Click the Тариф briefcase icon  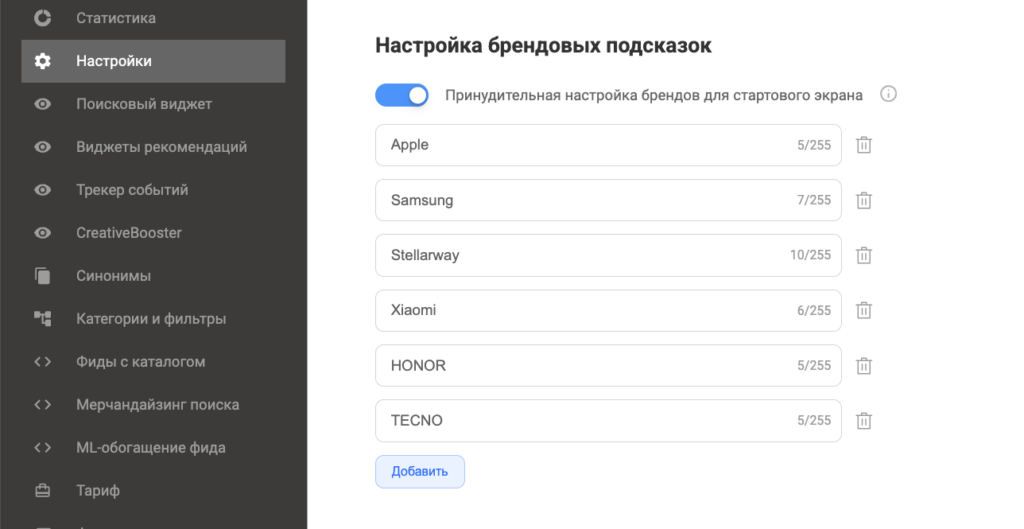pyautogui.click(x=42, y=490)
